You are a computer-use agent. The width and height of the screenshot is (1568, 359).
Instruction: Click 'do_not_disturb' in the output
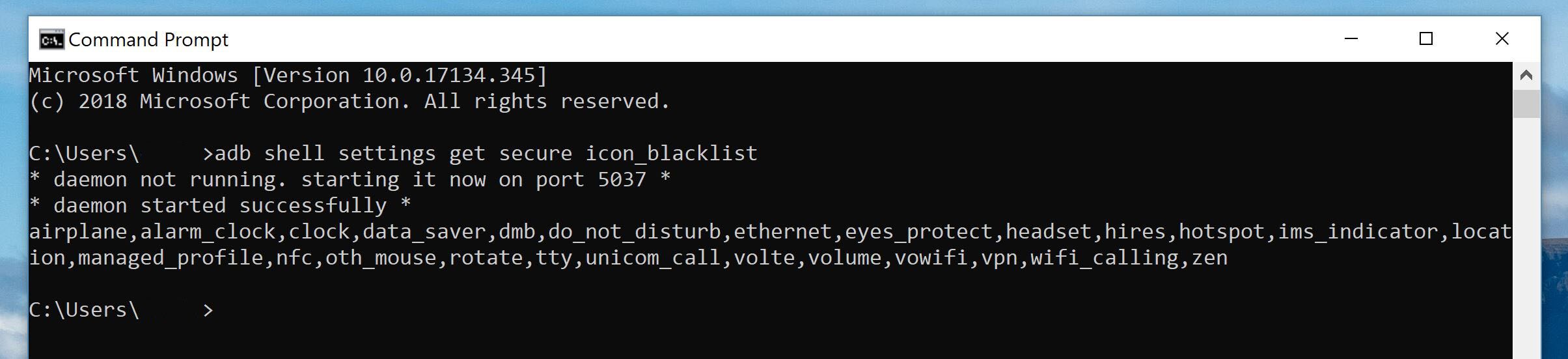pyautogui.click(x=635, y=232)
